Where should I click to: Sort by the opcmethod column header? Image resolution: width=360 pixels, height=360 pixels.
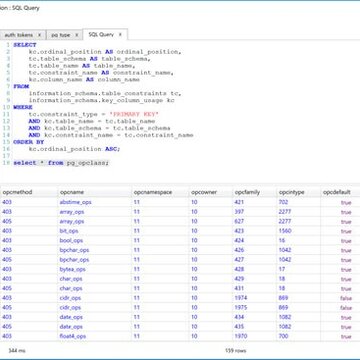tap(17, 192)
